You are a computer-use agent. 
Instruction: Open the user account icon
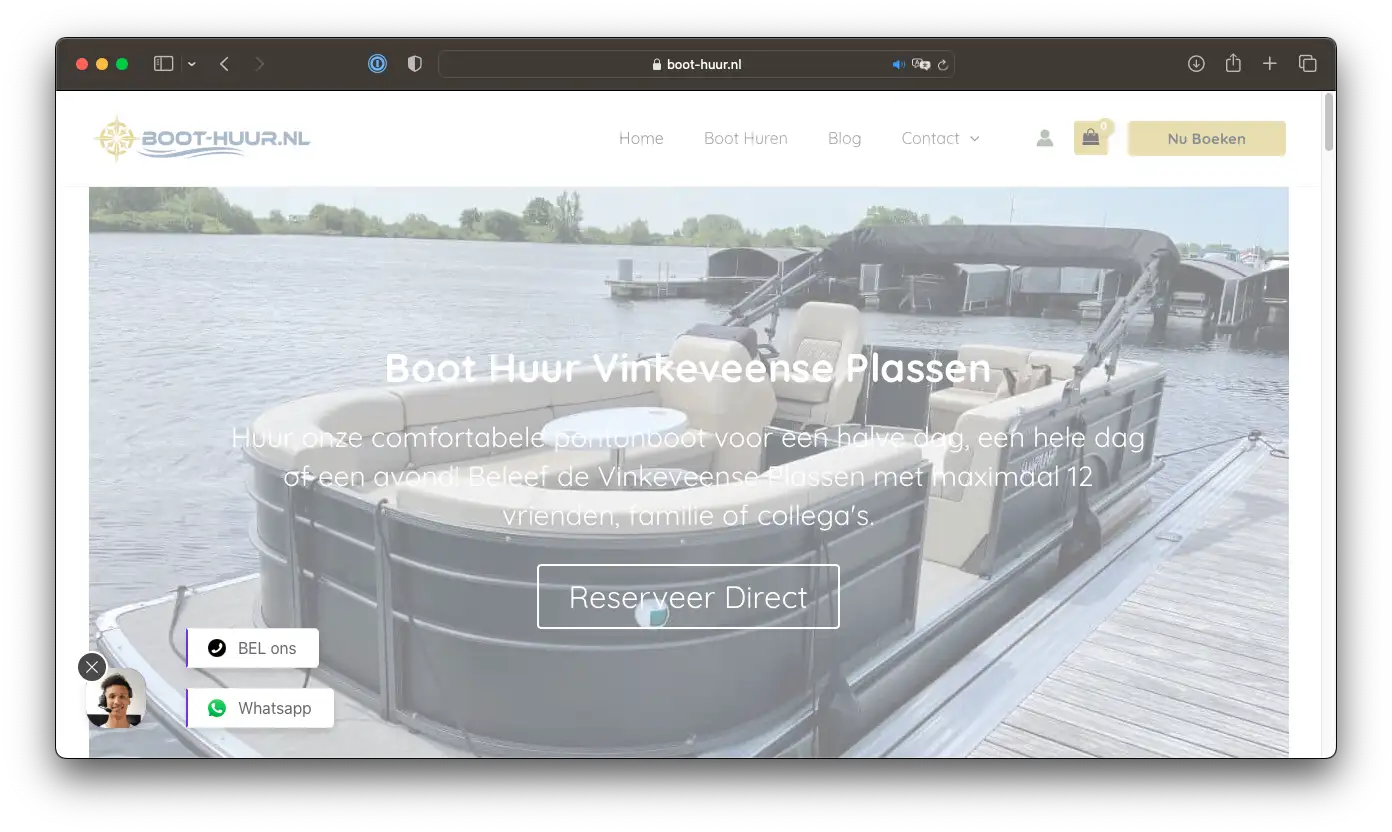click(x=1044, y=138)
